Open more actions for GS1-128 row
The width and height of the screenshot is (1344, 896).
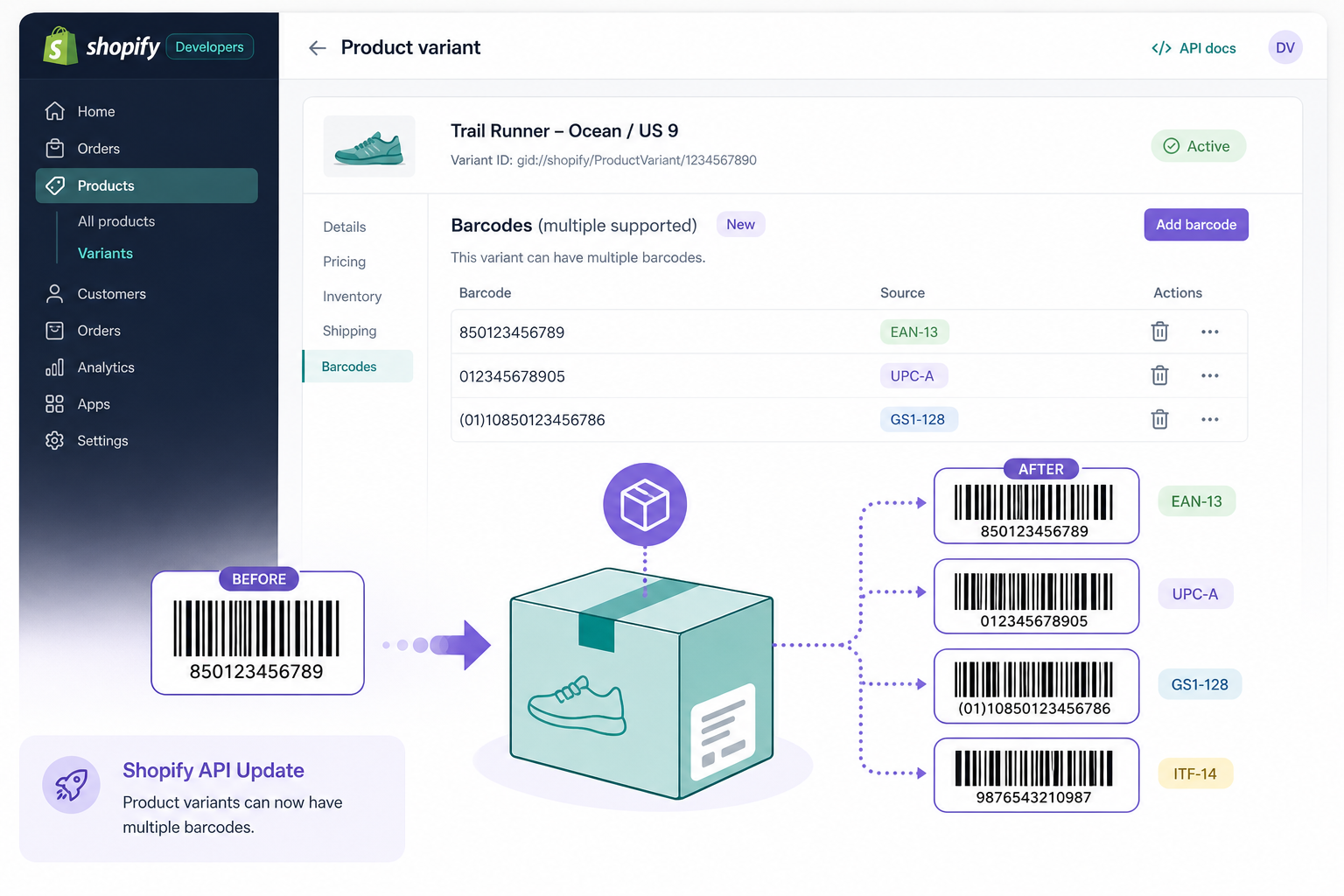coord(1210,419)
